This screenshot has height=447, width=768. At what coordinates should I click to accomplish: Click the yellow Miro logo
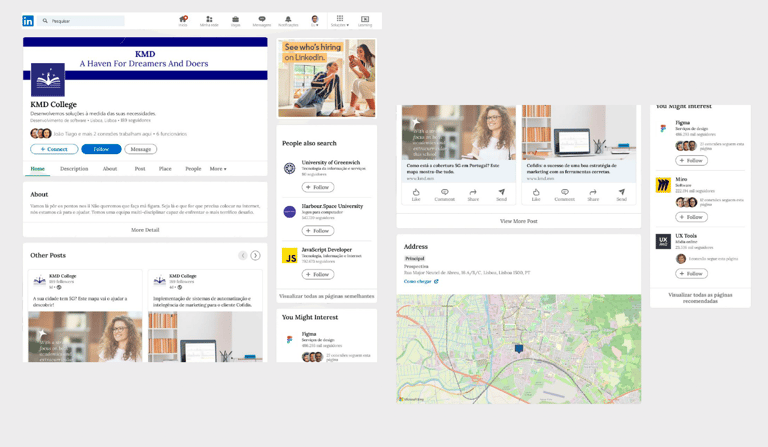pos(663,185)
